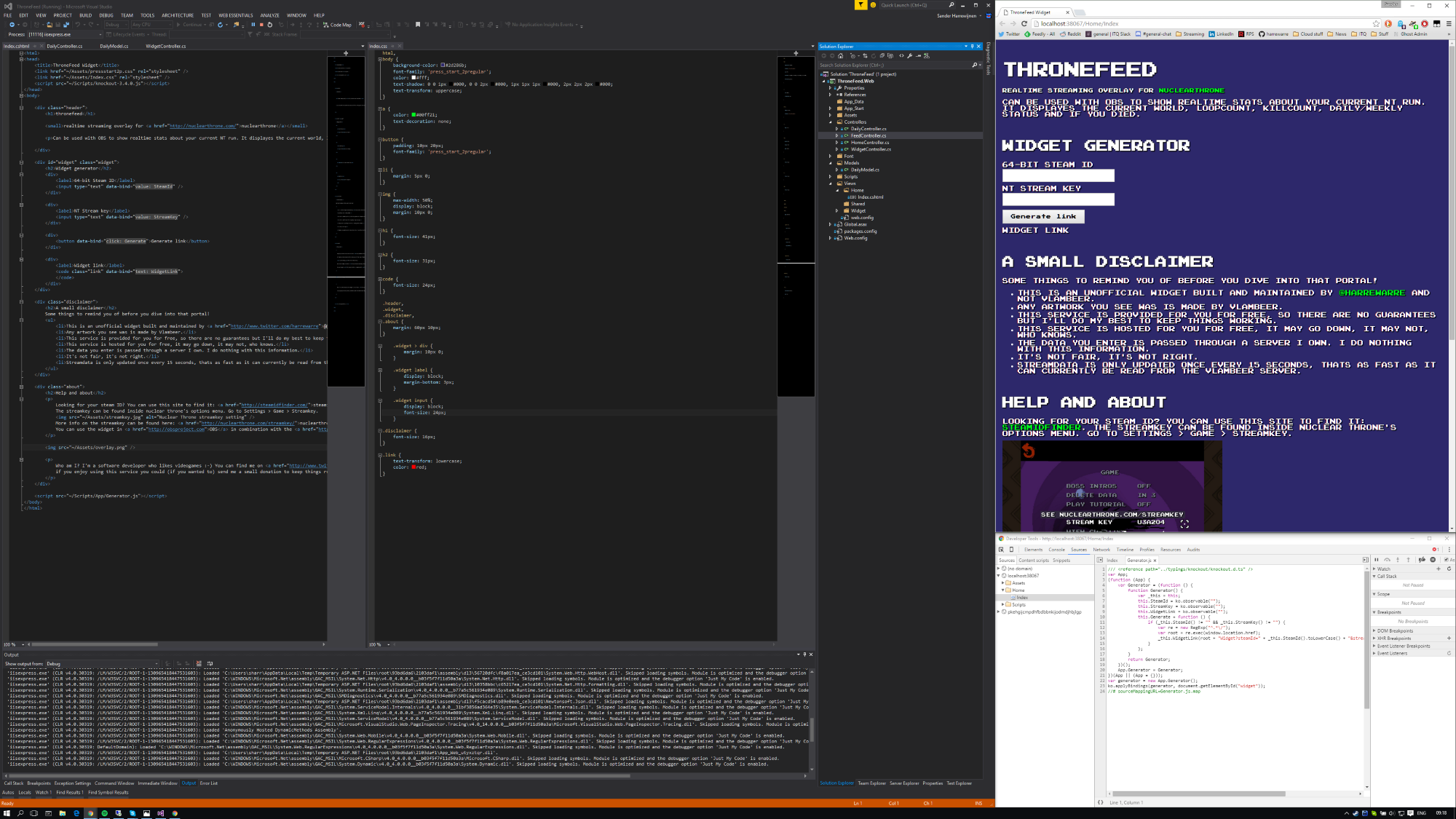Viewport: 1456px width, 819px height.
Task: Switch to the DailyController.cs editor tab
Action: tap(65, 46)
